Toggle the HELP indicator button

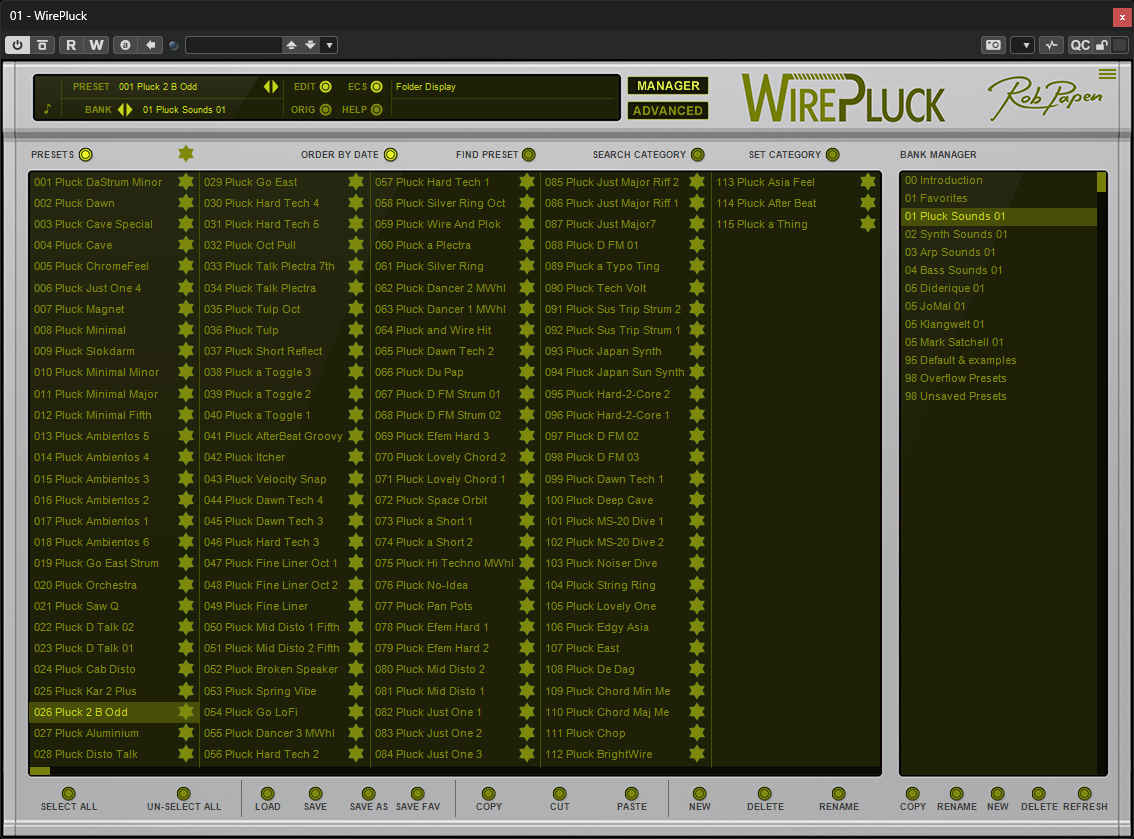tap(376, 109)
